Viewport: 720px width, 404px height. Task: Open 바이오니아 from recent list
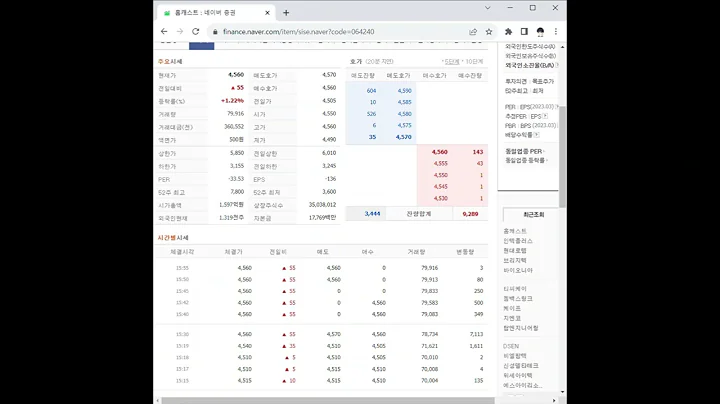pyautogui.click(x=518, y=270)
